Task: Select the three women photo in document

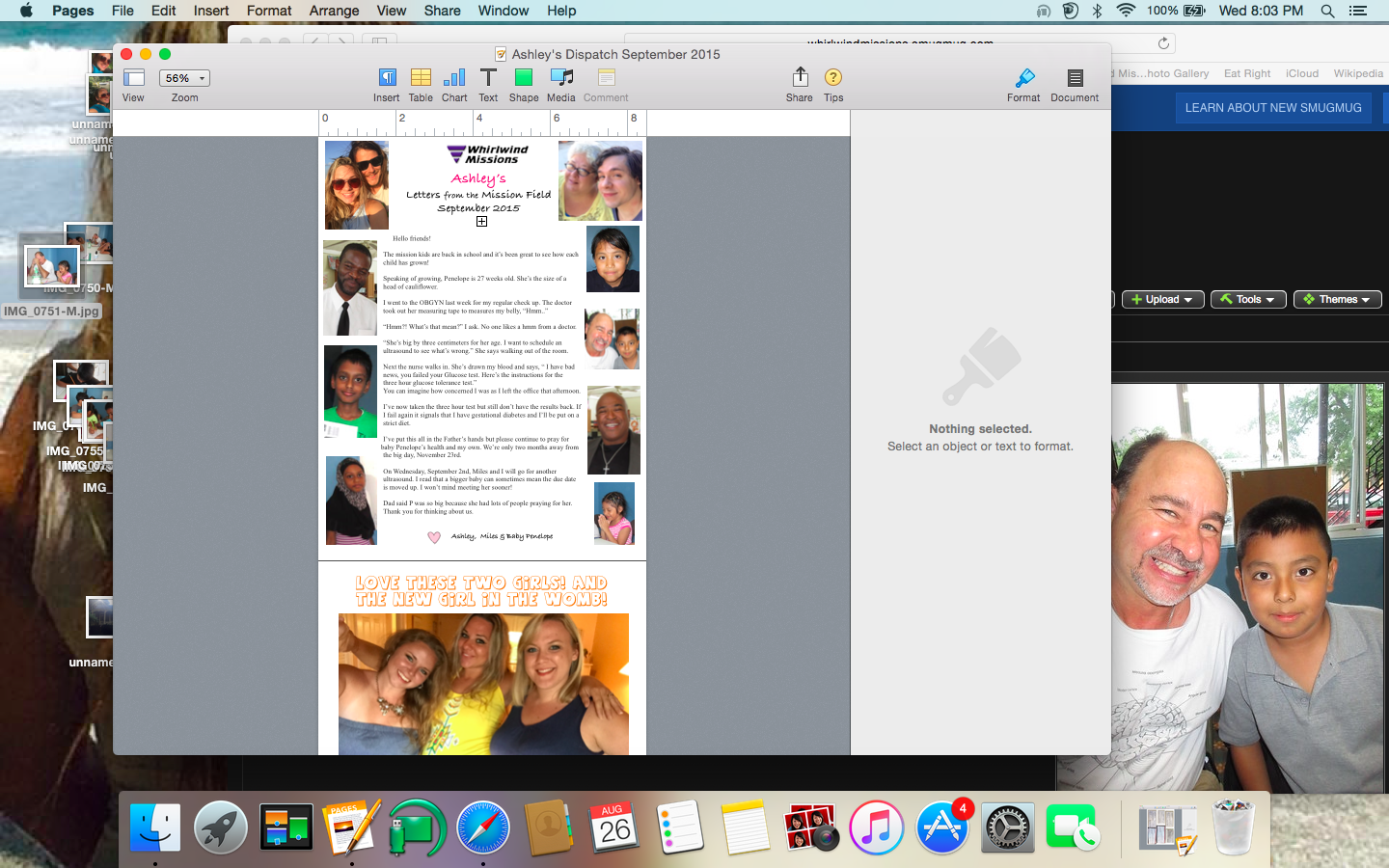Action: 483,684
